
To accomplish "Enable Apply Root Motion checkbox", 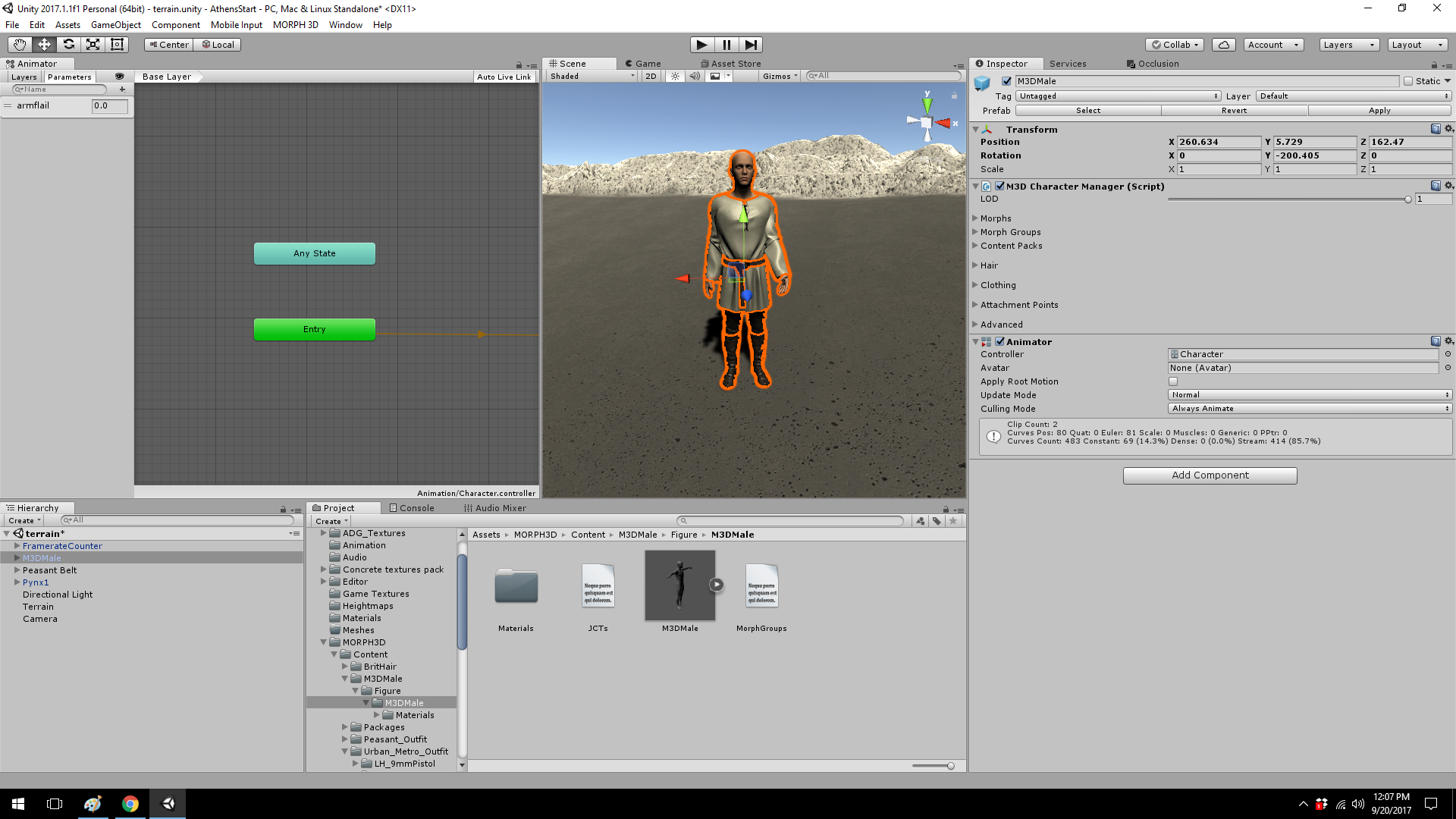I will (1173, 381).
